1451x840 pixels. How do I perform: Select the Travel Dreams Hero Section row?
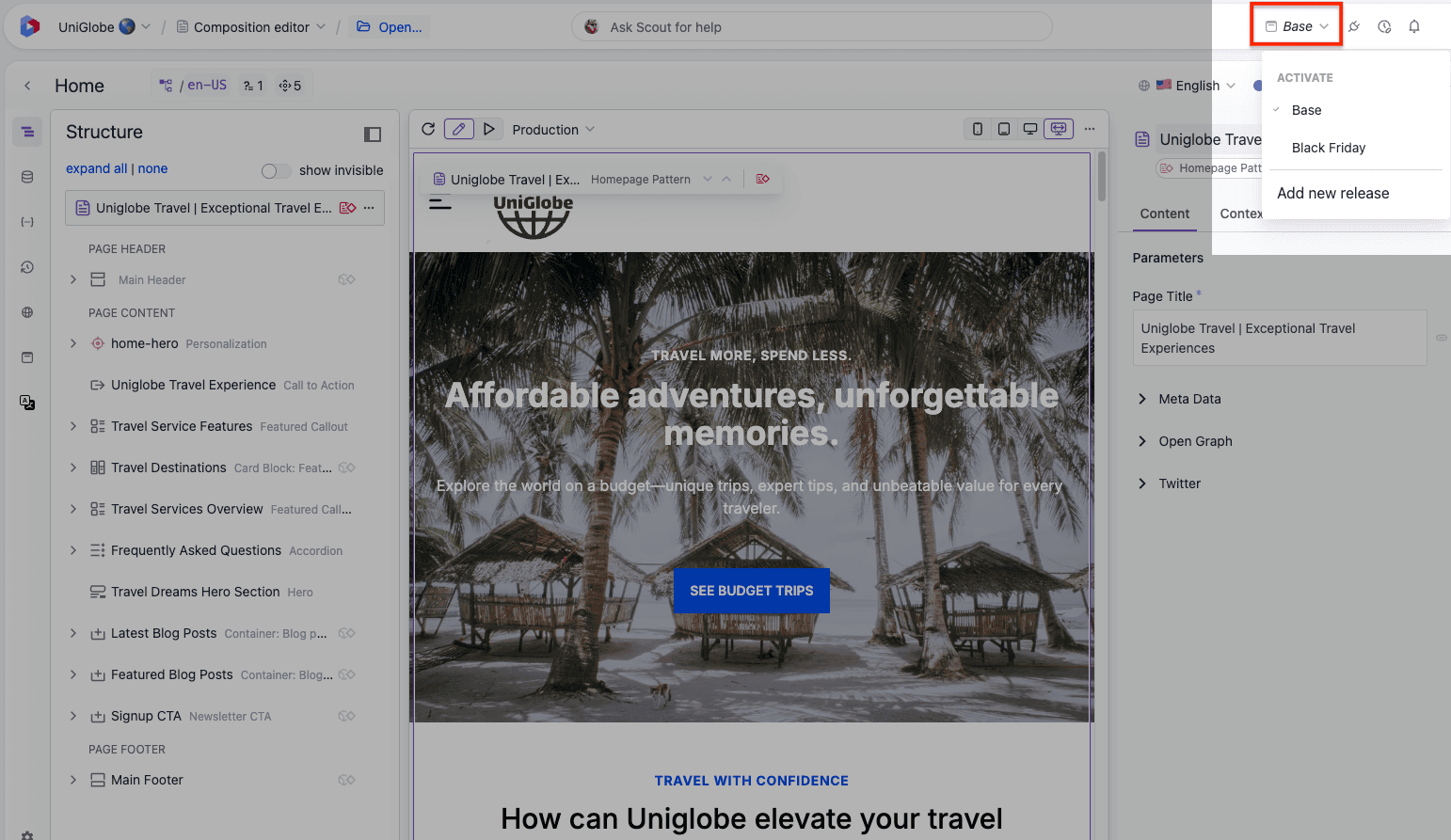[x=226, y=592]
